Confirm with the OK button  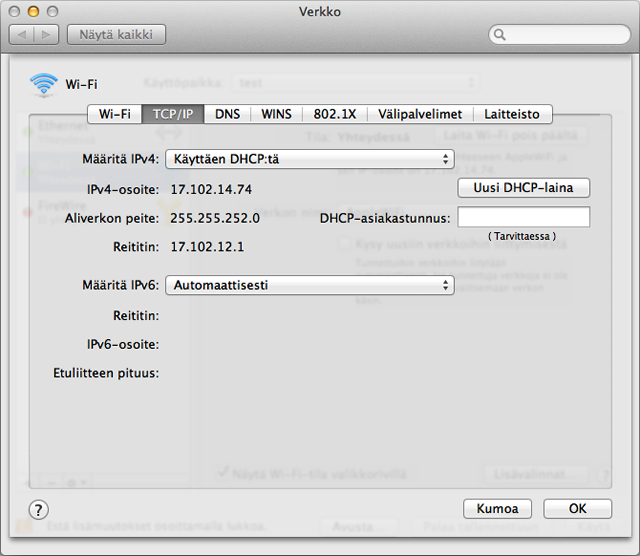[x=578, y=509]
